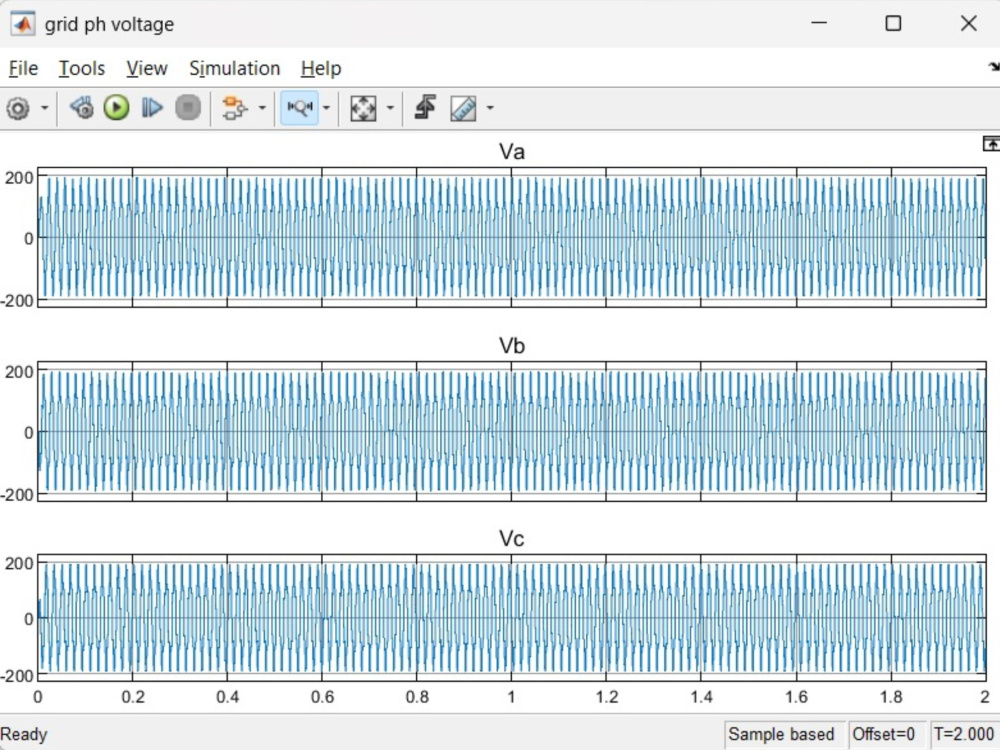Open the Triggers tool icon

click(x=425, y=108)
